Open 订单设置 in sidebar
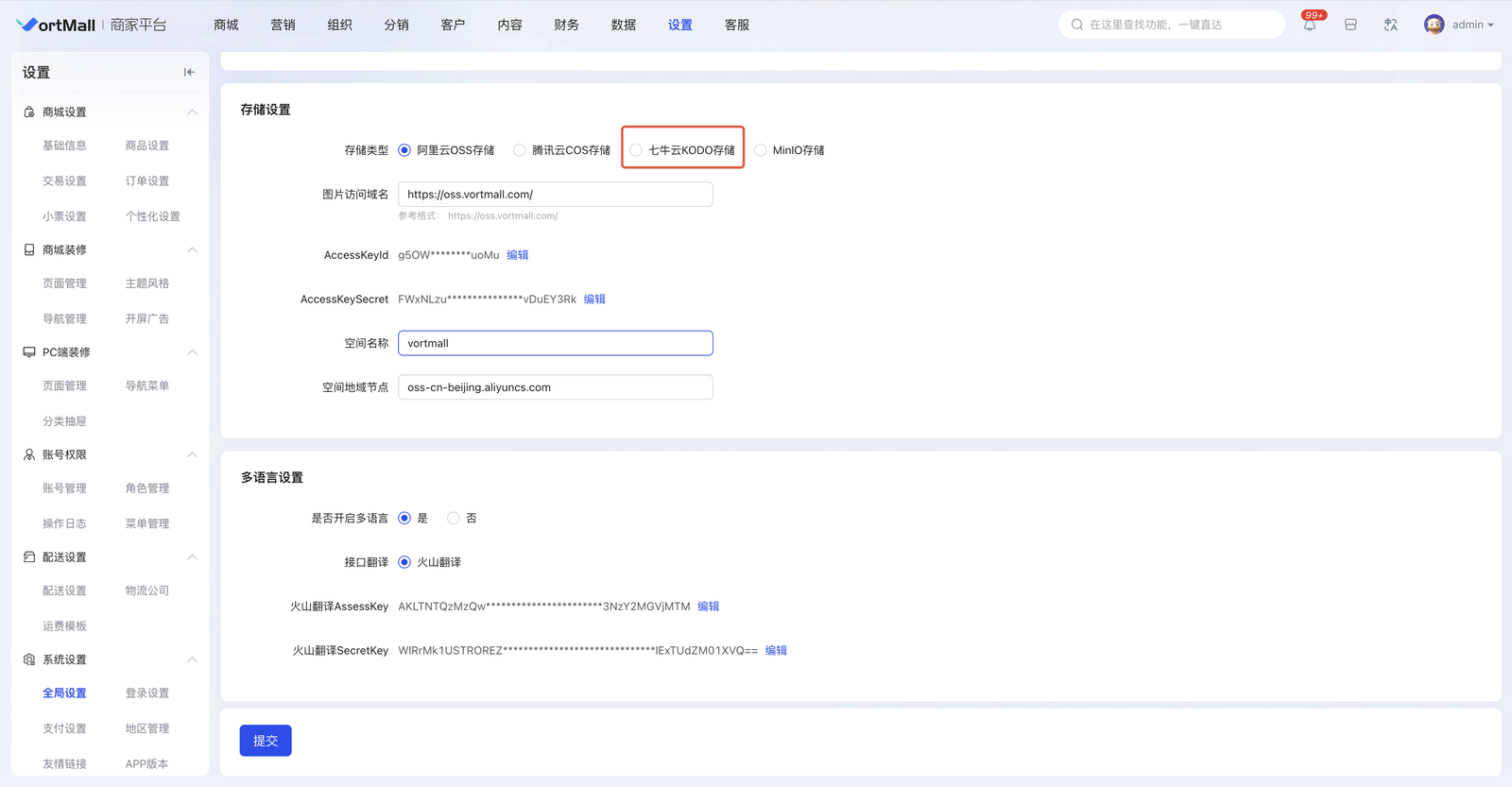1512x787 pixels. click(147, 181)
